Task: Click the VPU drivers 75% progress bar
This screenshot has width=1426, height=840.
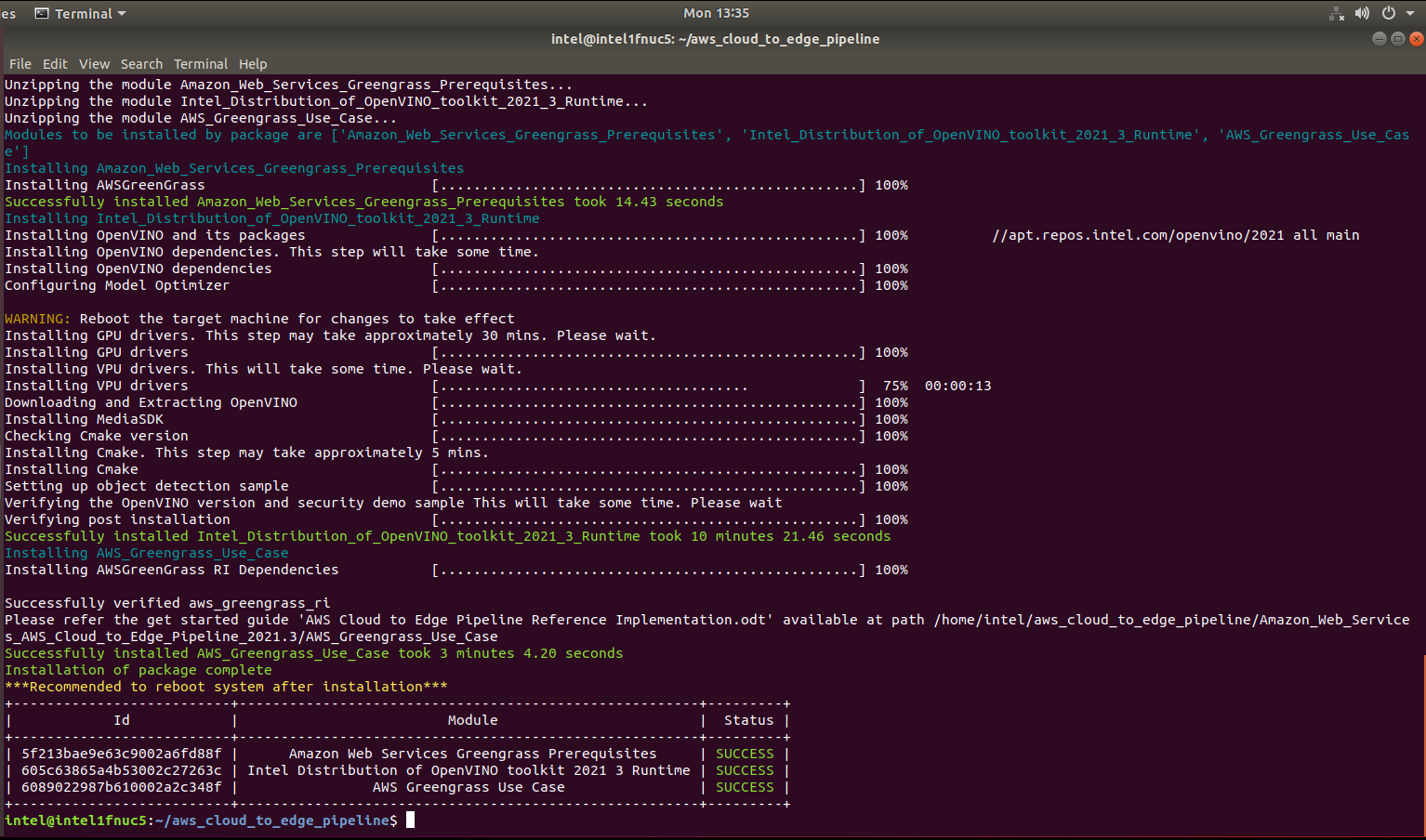Action: click(648, 386)
